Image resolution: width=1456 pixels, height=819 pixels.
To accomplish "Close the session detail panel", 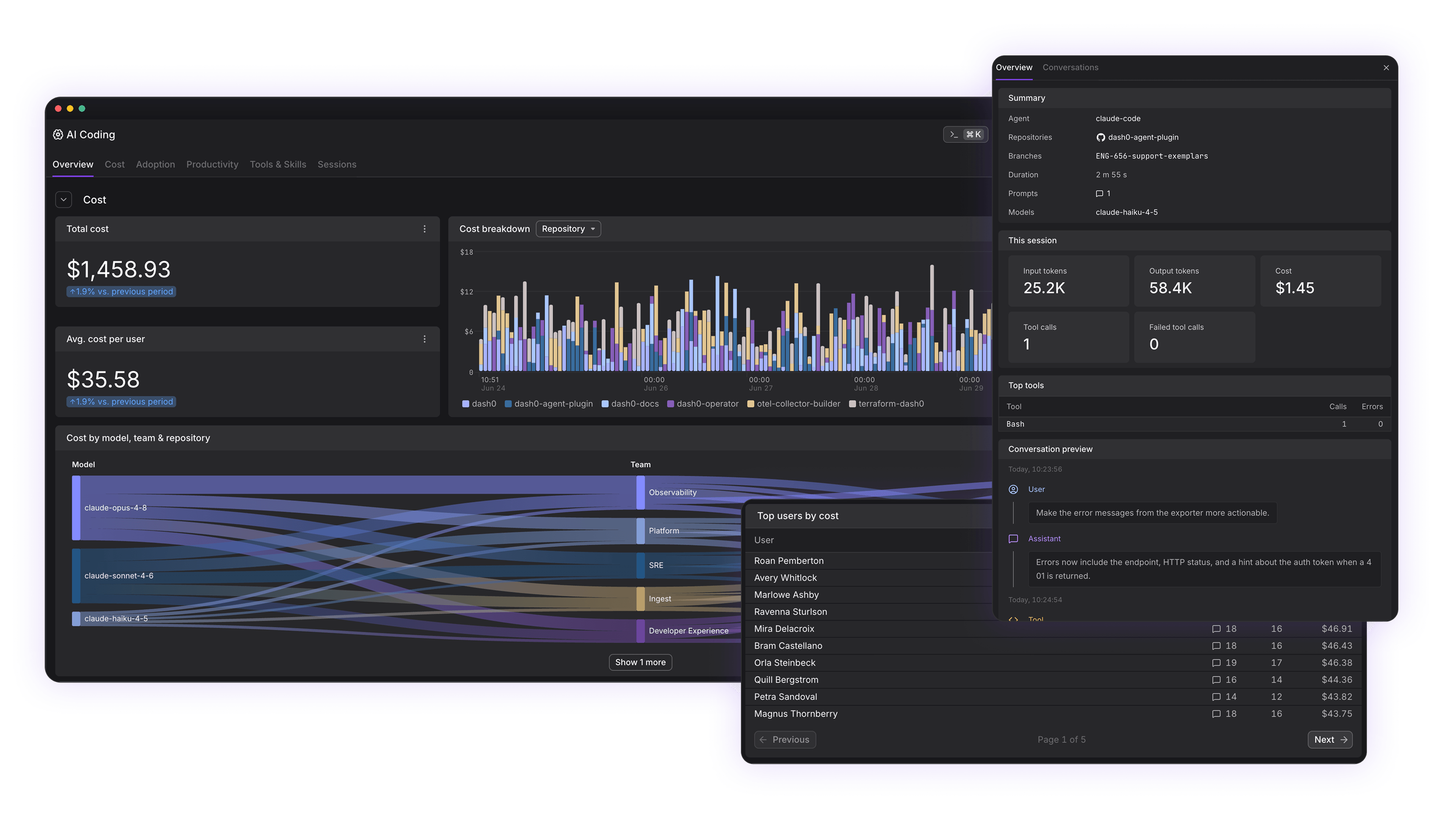I will point(1386,68).
